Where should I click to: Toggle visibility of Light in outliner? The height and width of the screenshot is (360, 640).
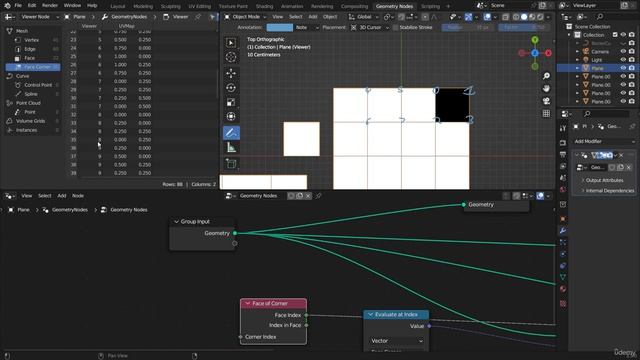click(x=623, y=60)
